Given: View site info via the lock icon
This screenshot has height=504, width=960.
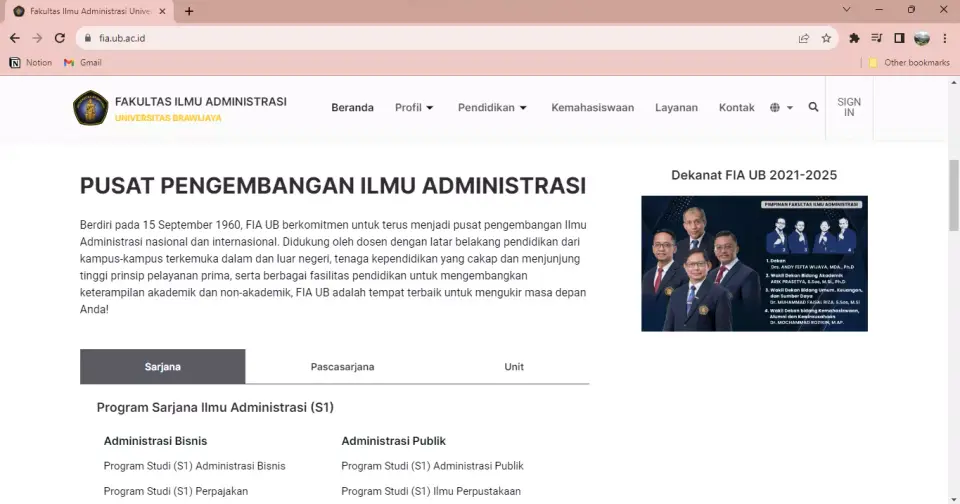Looking at the screenshot, I should 88,38.
